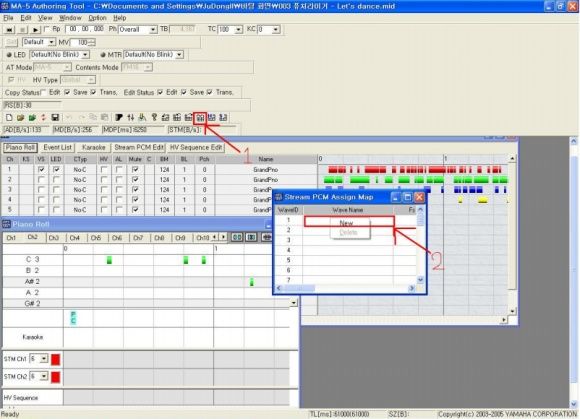Start playback with the play button
This screenshot has height=419, width=580.
35,30
